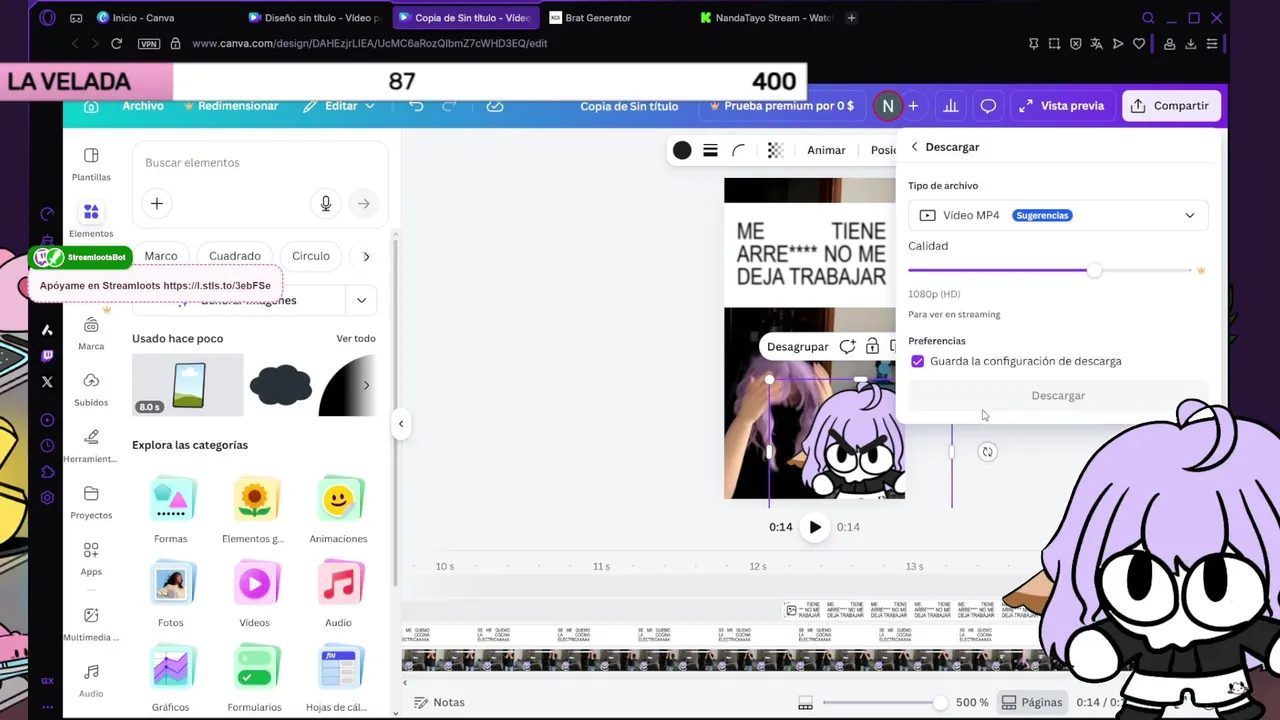Open the transparency checkerboard icon
Viewport: 1280px width, 720px height.
point(775,150)
